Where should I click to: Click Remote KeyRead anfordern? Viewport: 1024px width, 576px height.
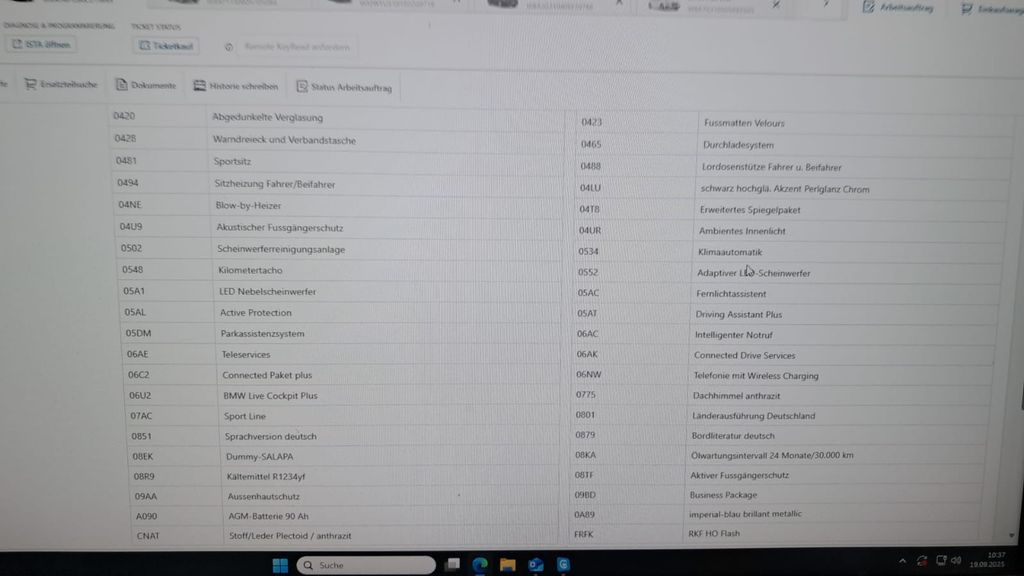click(x=295, y=46)
